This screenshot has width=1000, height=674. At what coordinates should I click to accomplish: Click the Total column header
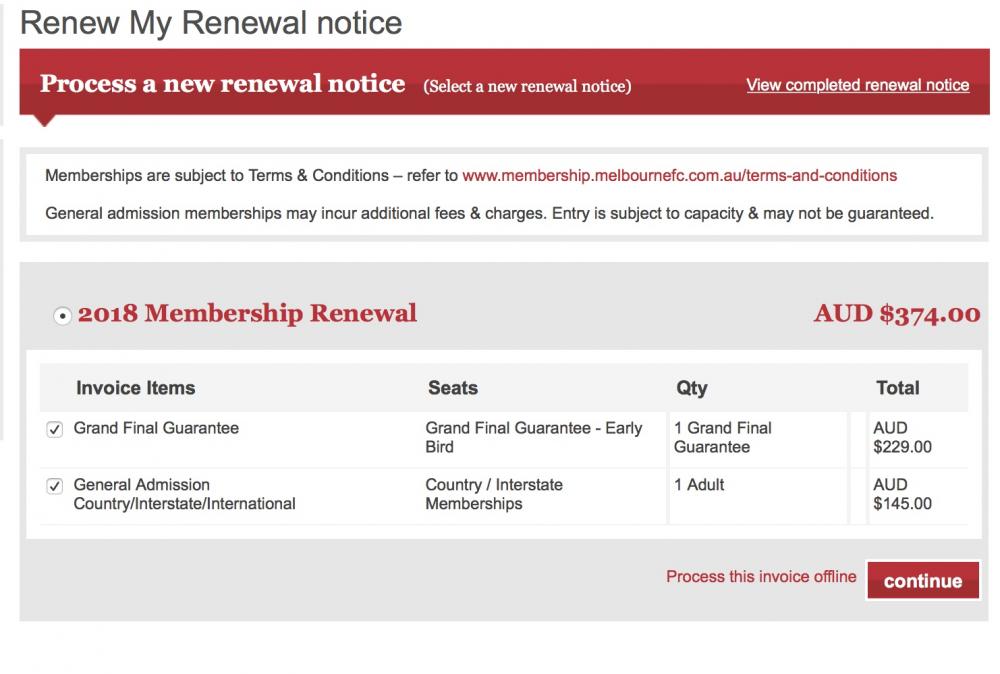897,388
